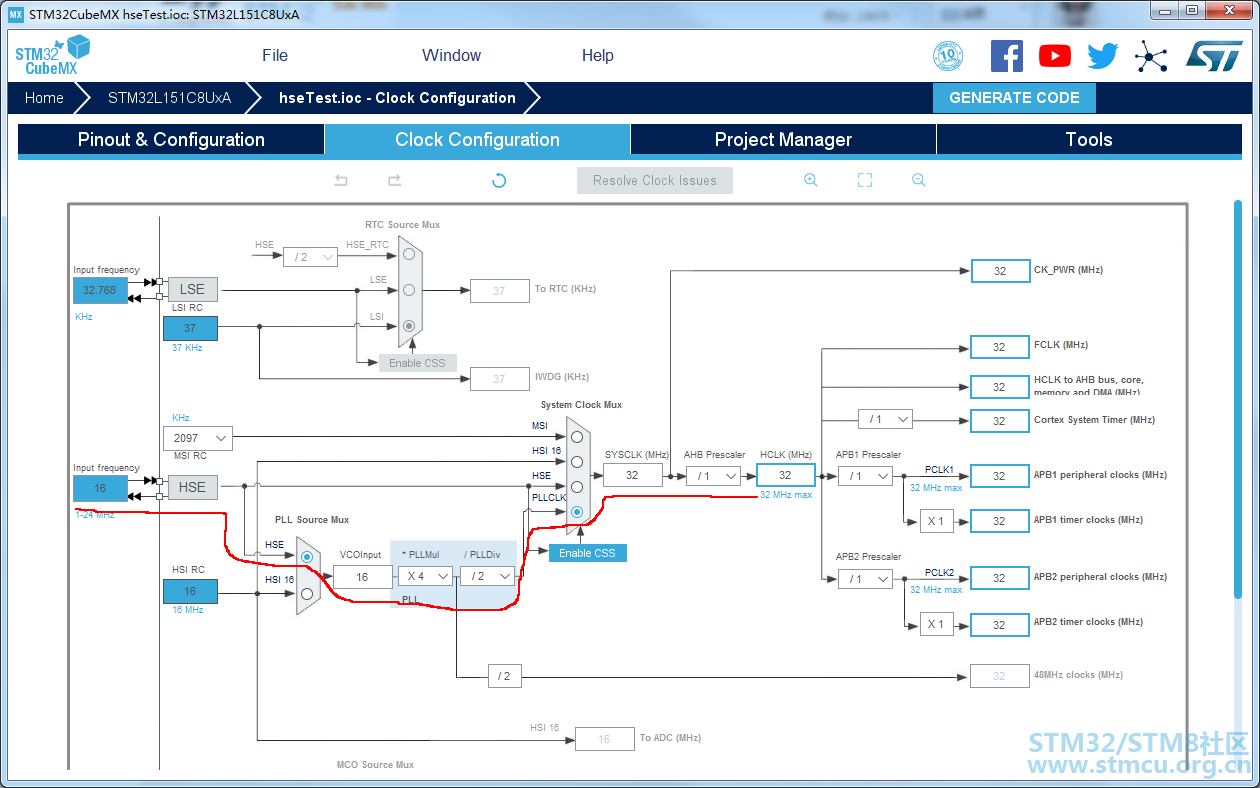Open the STM32CubeMX logo home
Viewport: 1260px width, 788px height.
(52, 55)
